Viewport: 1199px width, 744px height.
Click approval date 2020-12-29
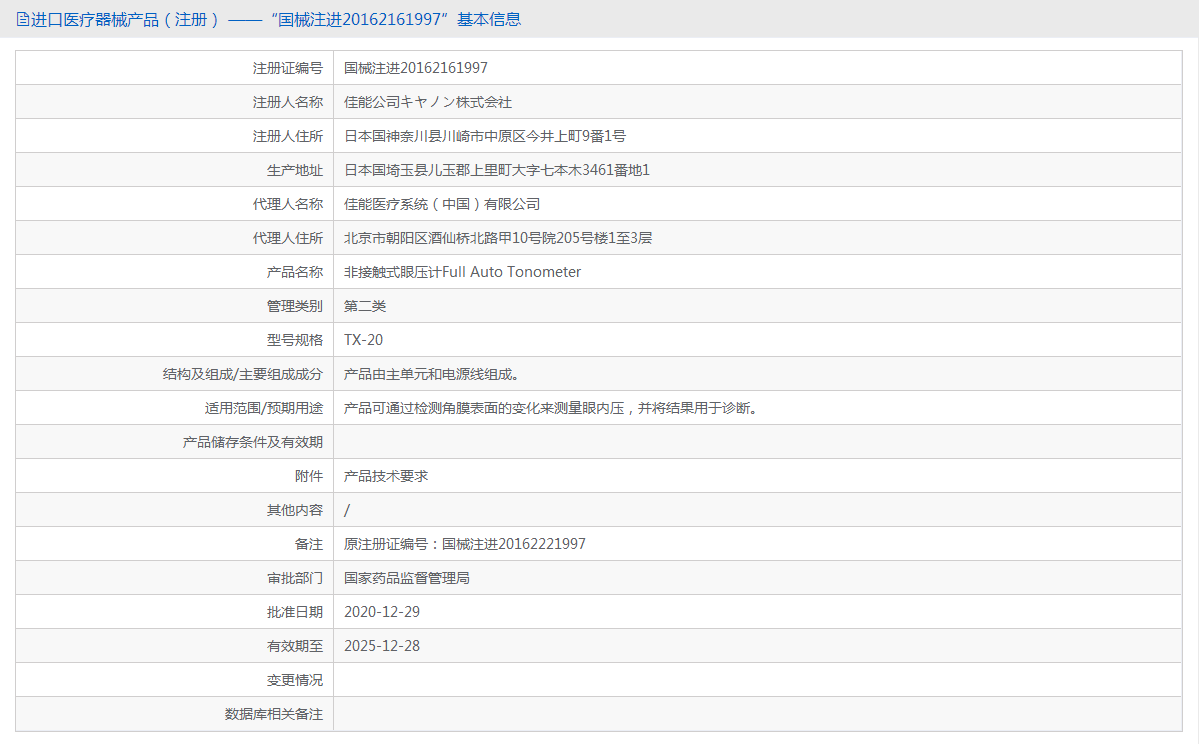pyautogui.click(x=382, y=612)
